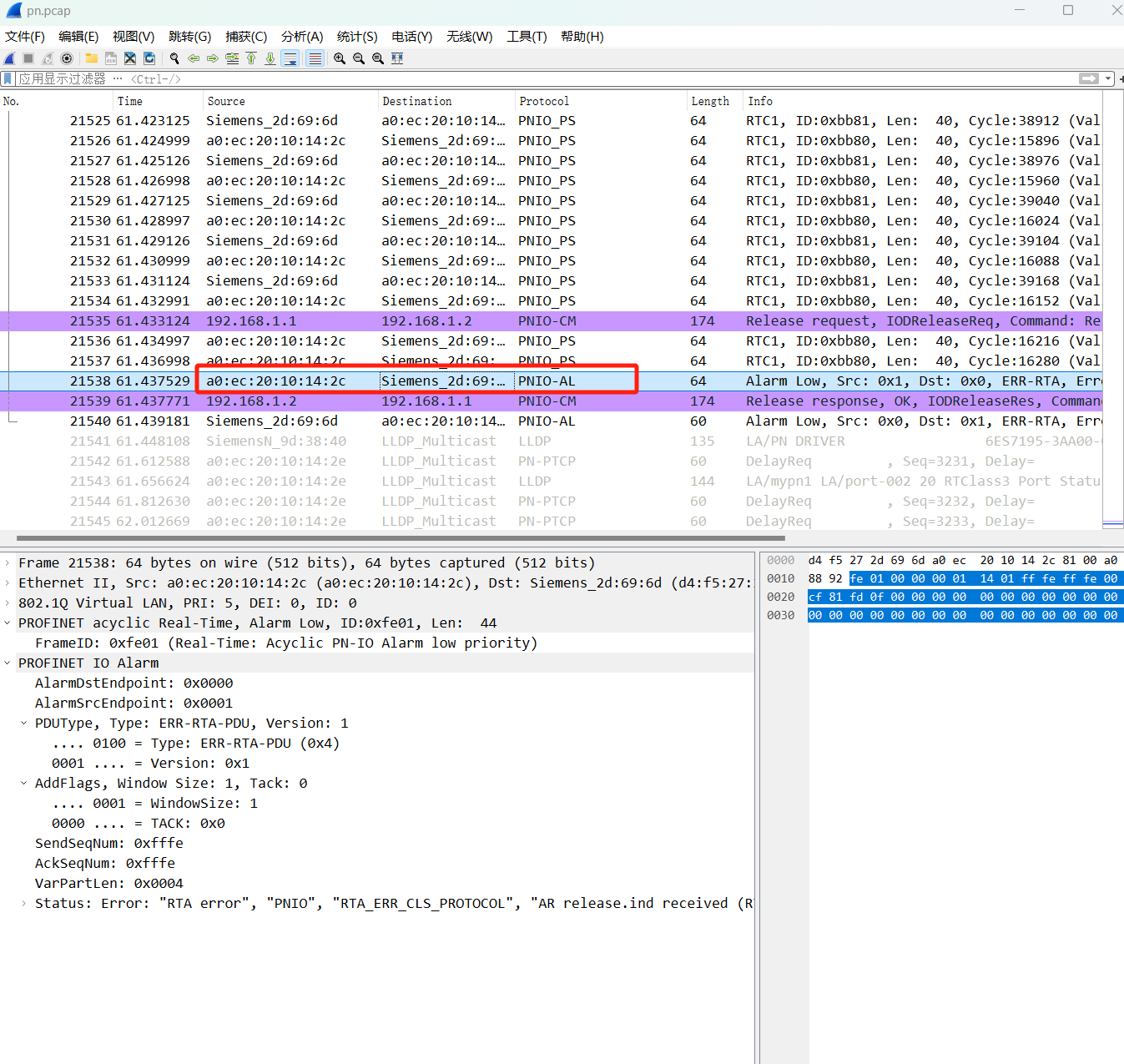The height and width of the screenshot is (1064, 1124).
Task: Save the capture file
Action: coord(111,58)
